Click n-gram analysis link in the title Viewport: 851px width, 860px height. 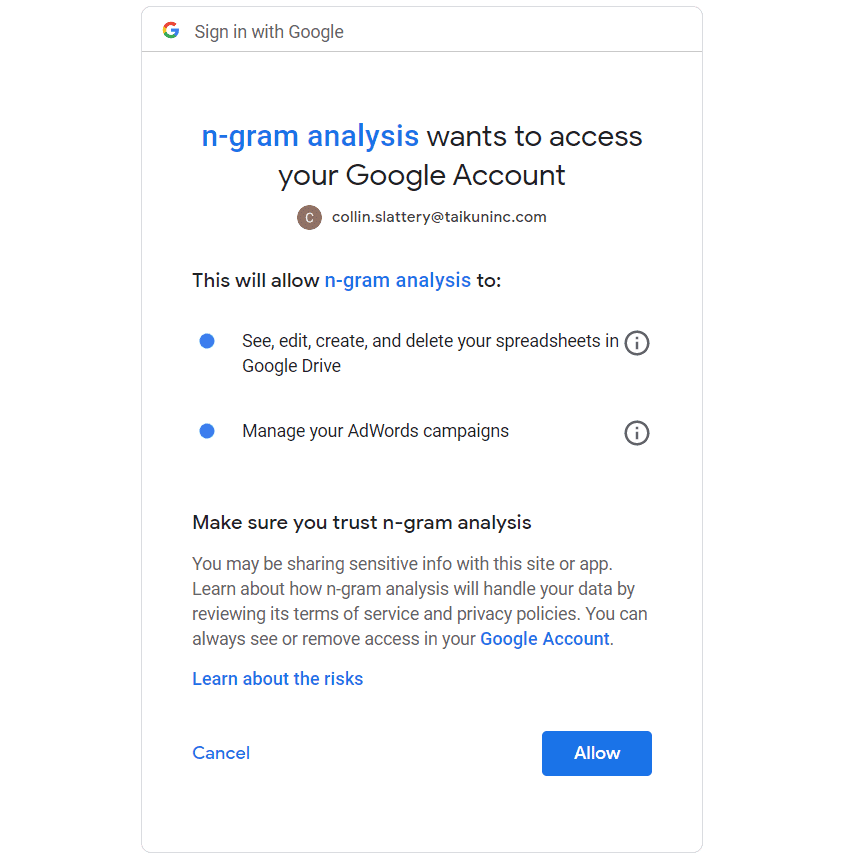pyautogui.click(x=310, y=136)
